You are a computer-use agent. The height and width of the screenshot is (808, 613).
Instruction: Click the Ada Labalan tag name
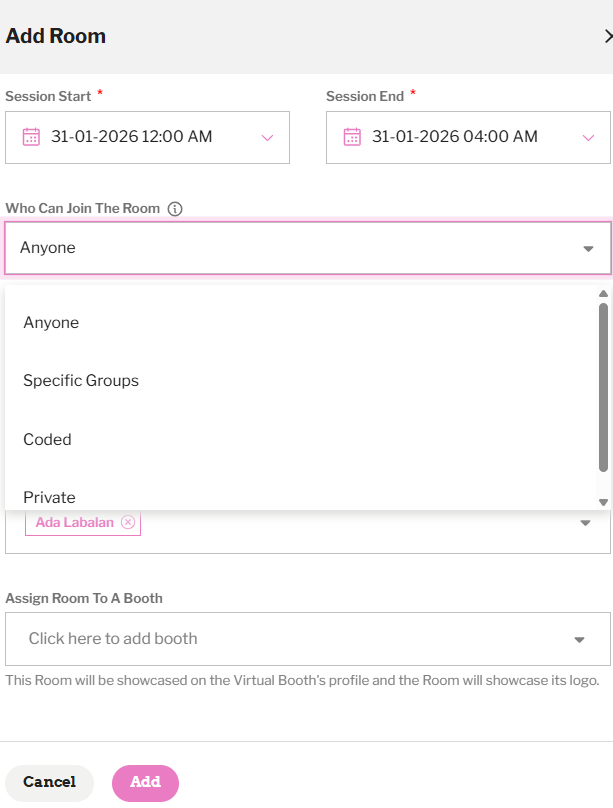point(75,522)
